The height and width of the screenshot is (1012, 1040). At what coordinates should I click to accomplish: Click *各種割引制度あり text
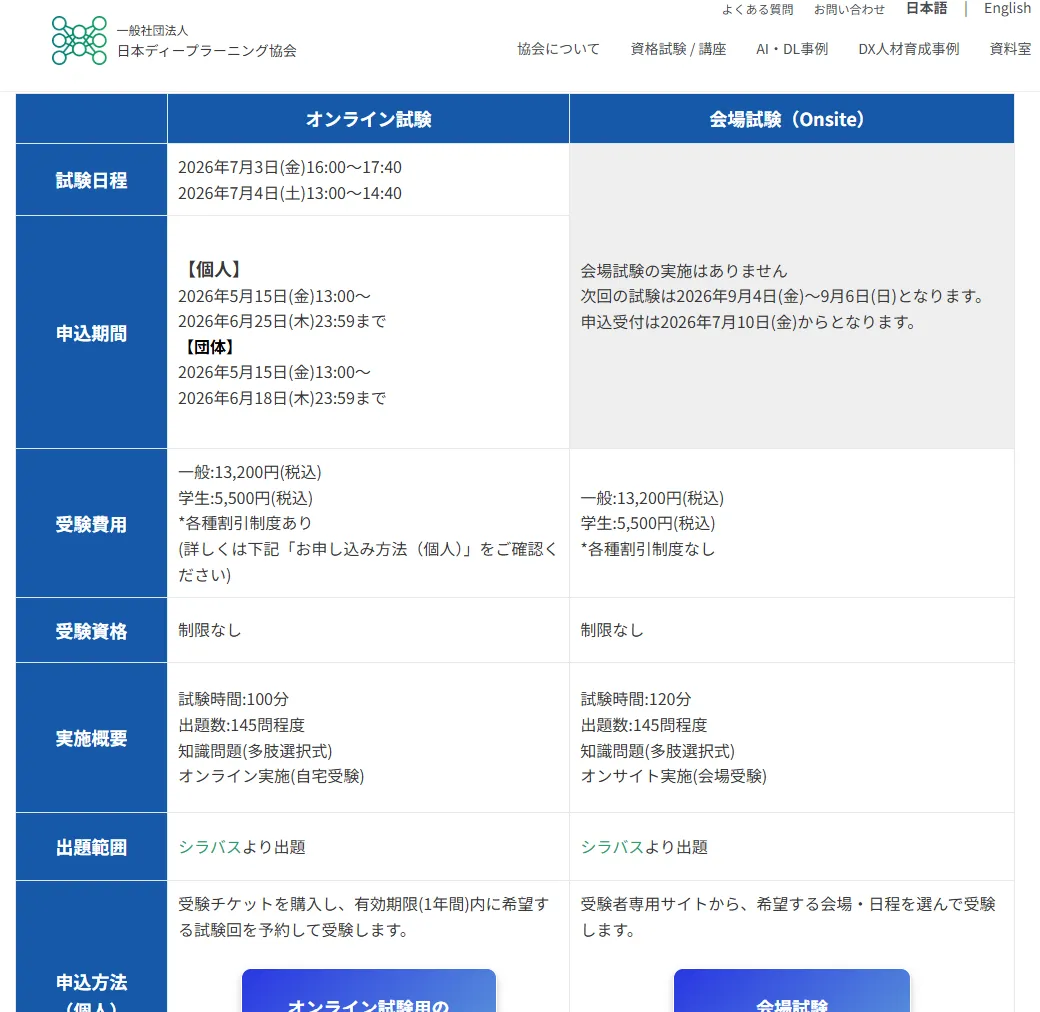pyautogui.click(x=245, y=523)
